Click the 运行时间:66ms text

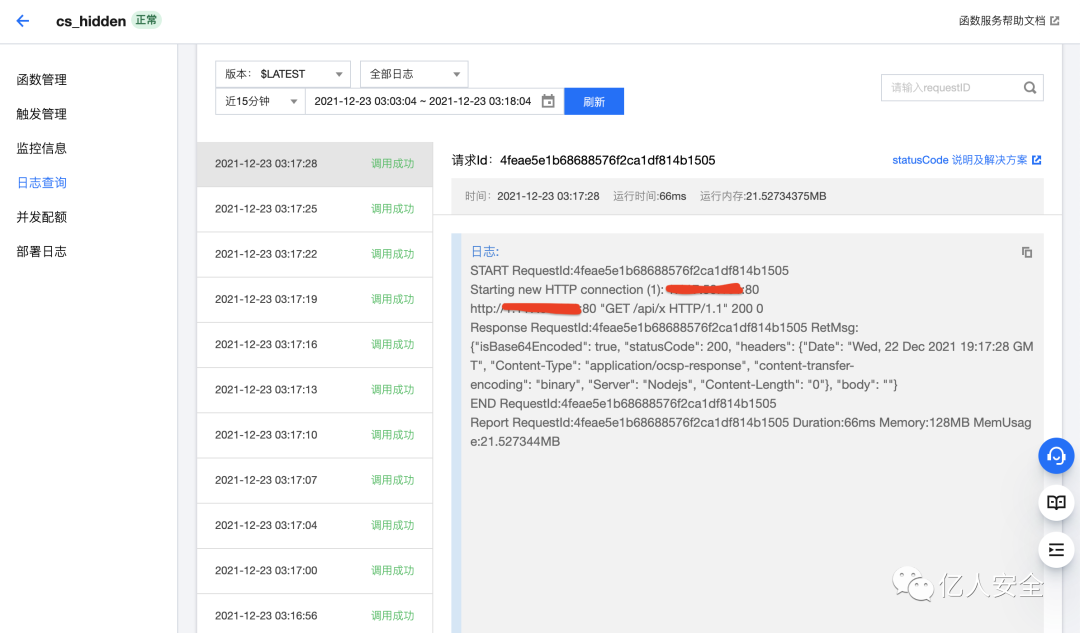pos(650,196)
